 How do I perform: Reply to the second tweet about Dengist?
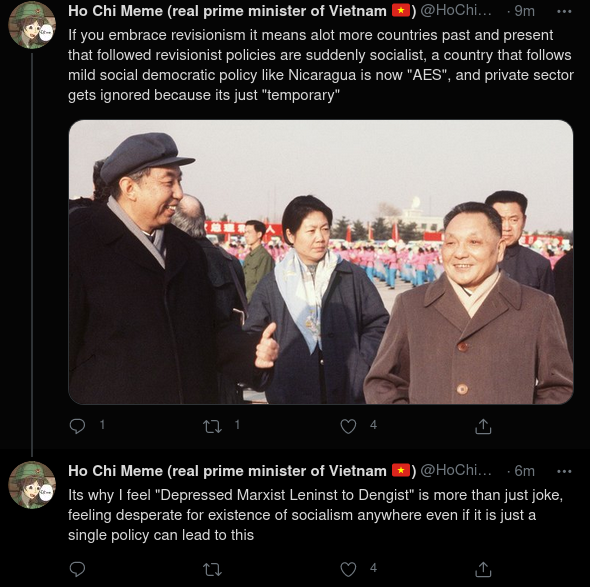(78, 569)
